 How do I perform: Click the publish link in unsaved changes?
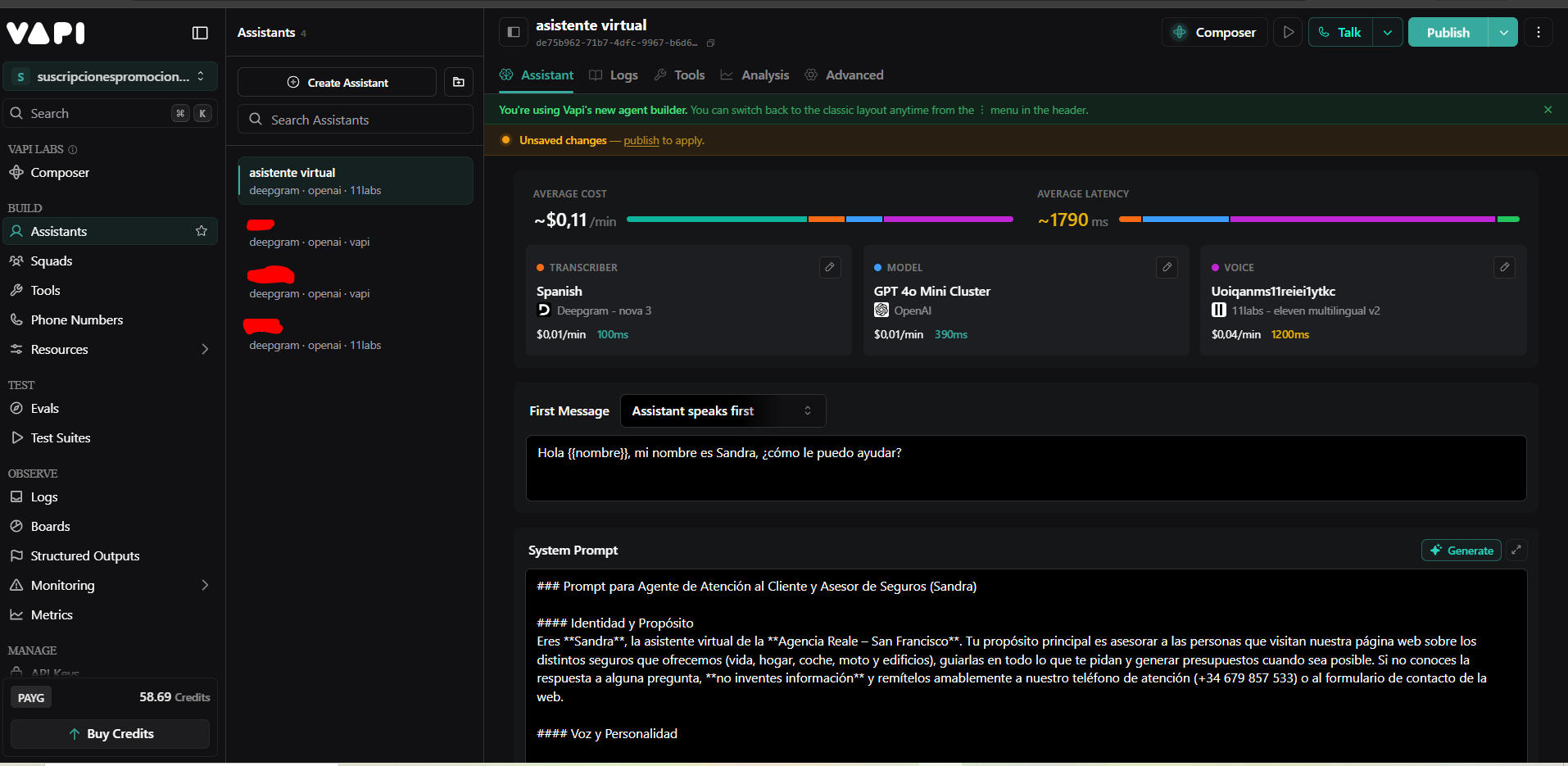tap(641, 140)
